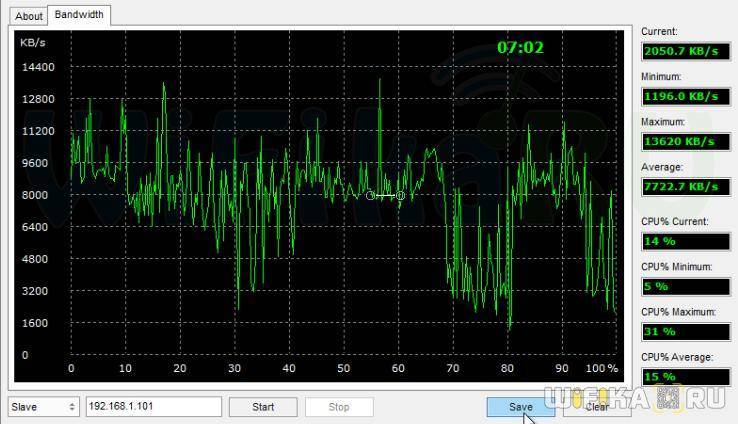
Task: Click the Minimum value 1196.0 KB/s
Action: (686, 96)
